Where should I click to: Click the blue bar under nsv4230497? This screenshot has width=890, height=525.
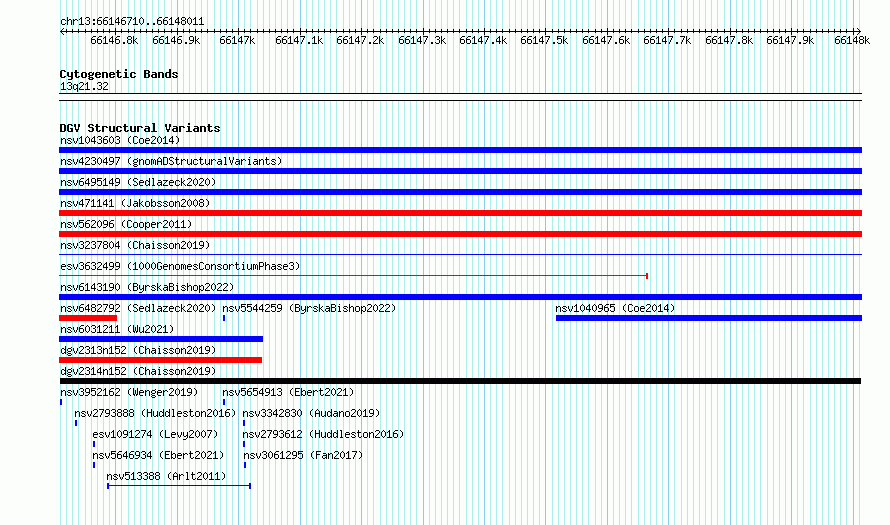pyautogui.click(x=460, y=171)
